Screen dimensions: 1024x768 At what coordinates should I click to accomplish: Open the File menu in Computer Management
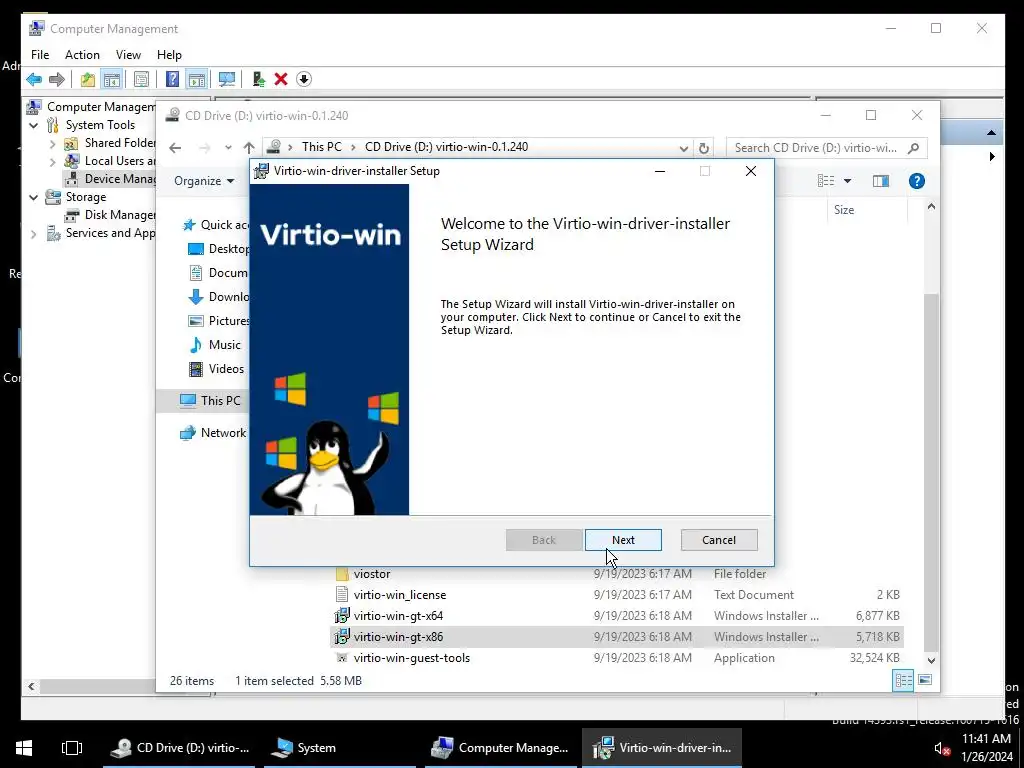40,55
